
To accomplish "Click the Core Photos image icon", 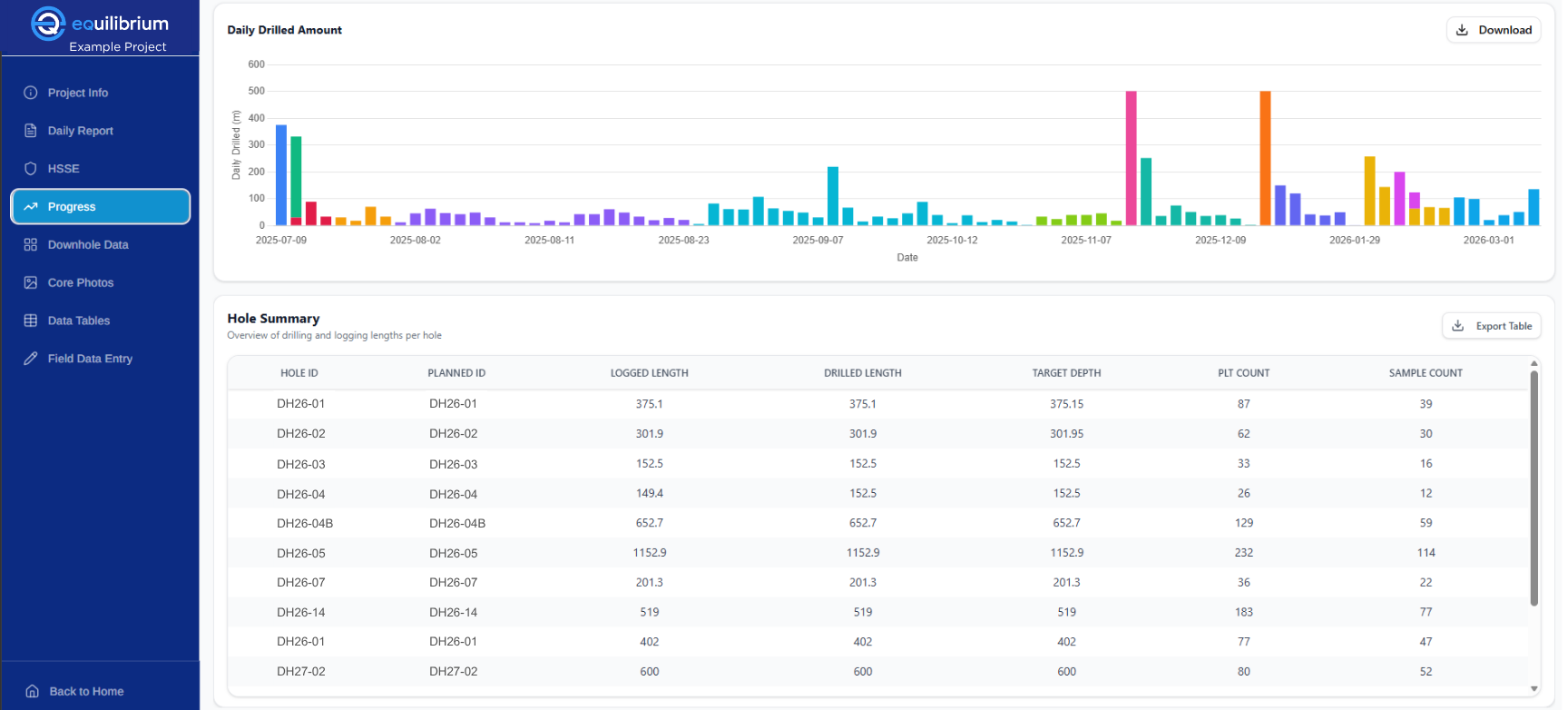I will coord(31,283).
